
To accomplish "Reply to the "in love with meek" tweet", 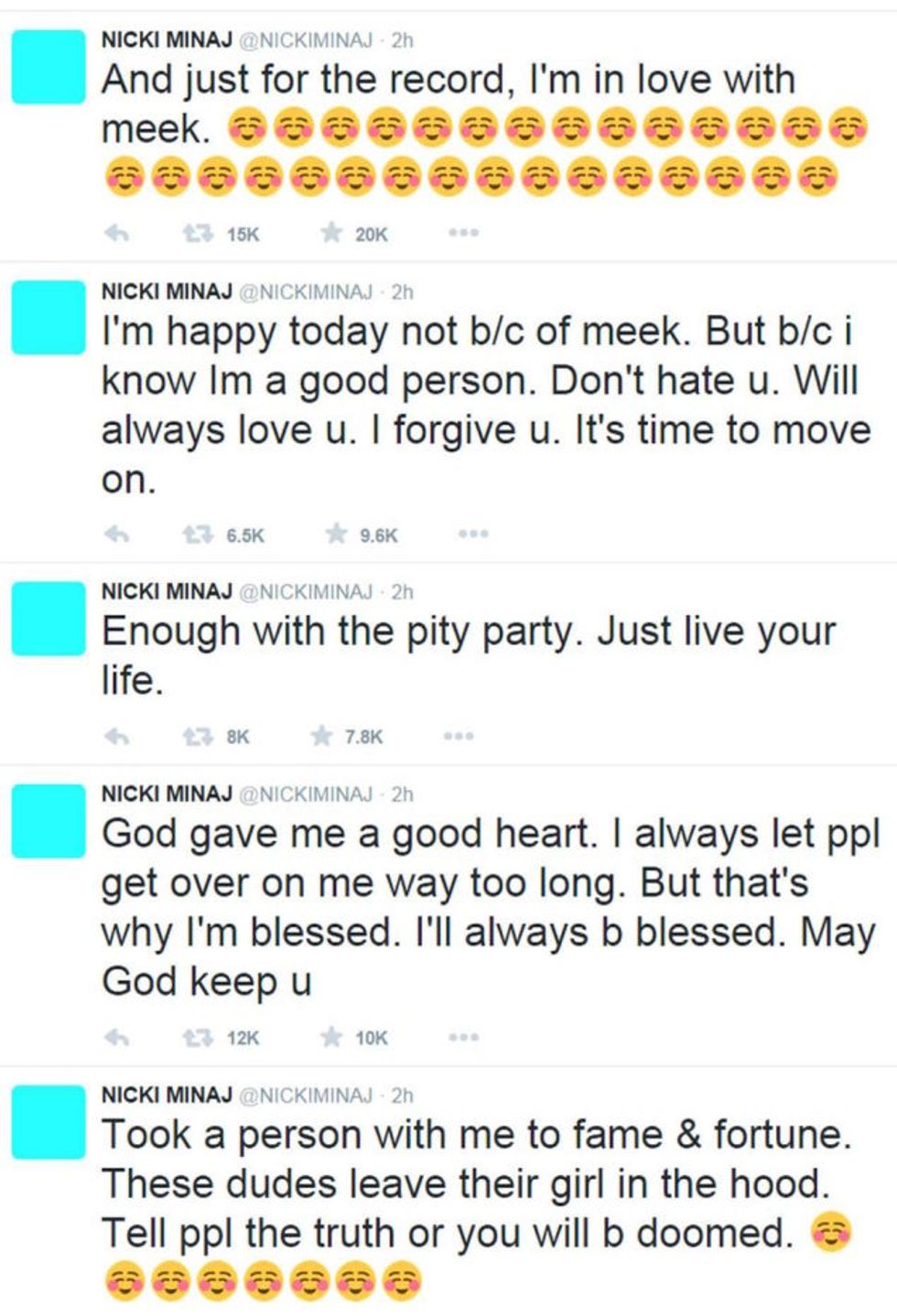I will click(116, 234).
